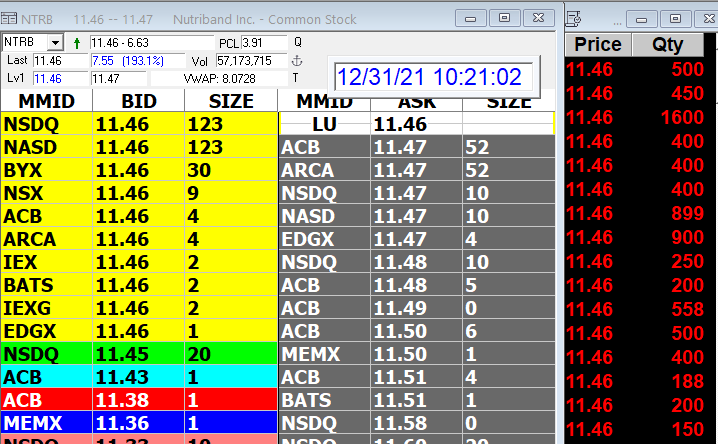Click the Q letter indicator

pyautogui.click(x=298, y=42)
